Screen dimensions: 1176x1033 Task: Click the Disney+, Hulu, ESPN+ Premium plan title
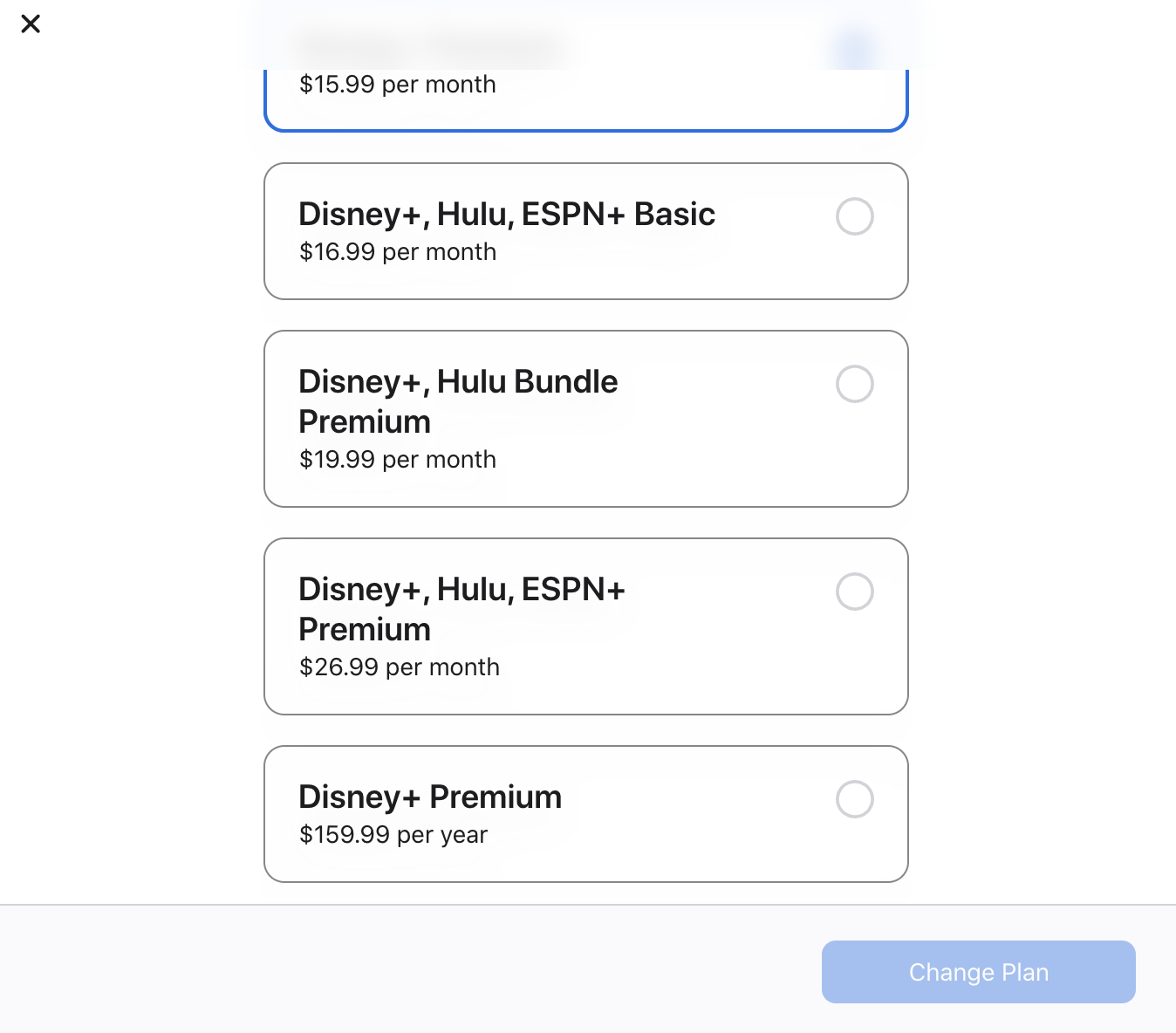coord(462,609)
